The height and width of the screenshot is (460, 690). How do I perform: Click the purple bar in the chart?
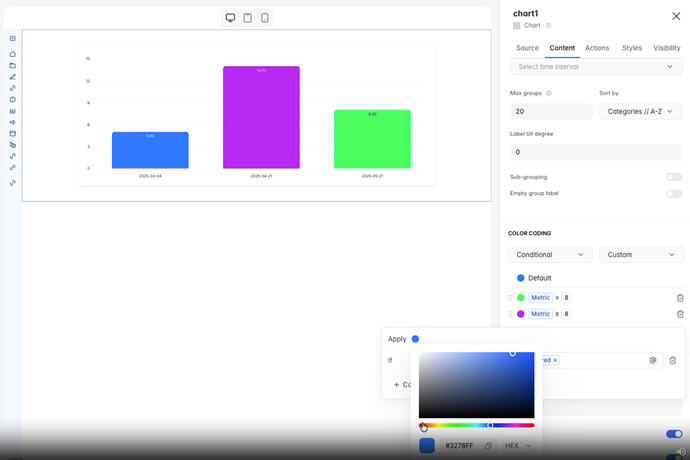tap(261, 117)
